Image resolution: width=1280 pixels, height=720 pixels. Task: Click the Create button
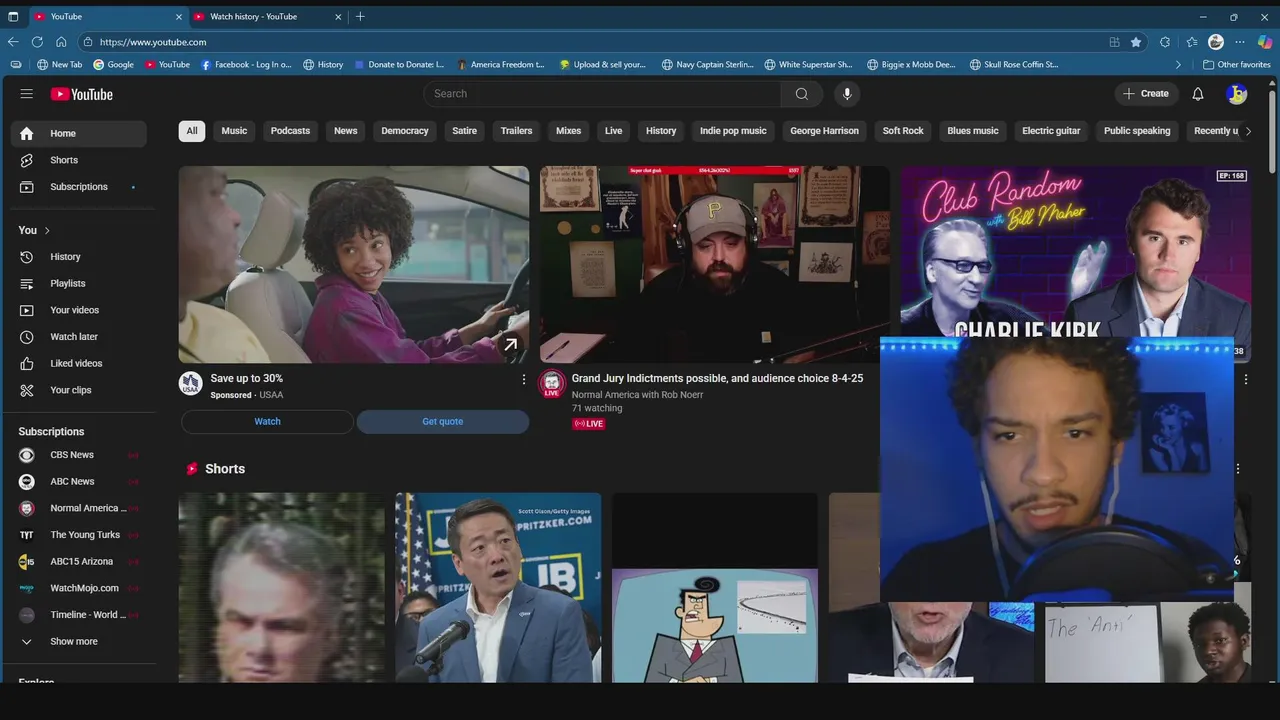(x=1146, y=94)
